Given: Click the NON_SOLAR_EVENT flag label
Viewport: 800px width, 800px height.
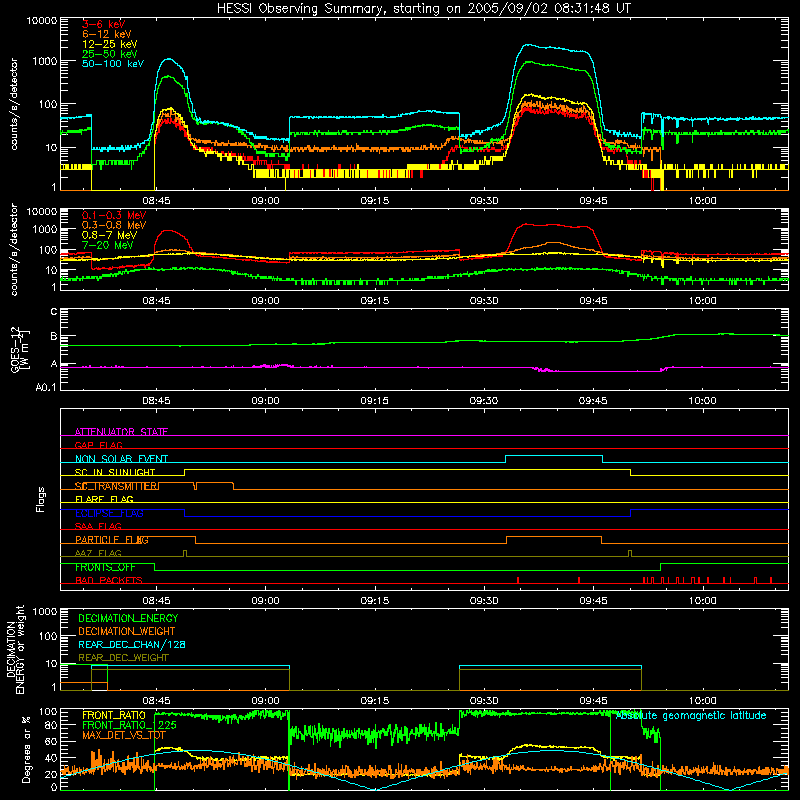Looking at the screenshot, I should tap(121, 459).
